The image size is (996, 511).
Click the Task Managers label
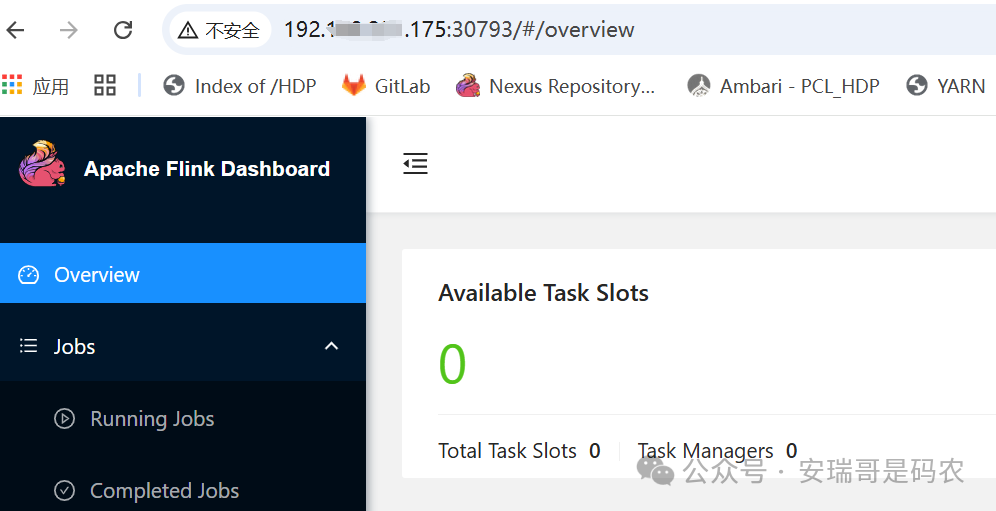[x=706, y=451]
